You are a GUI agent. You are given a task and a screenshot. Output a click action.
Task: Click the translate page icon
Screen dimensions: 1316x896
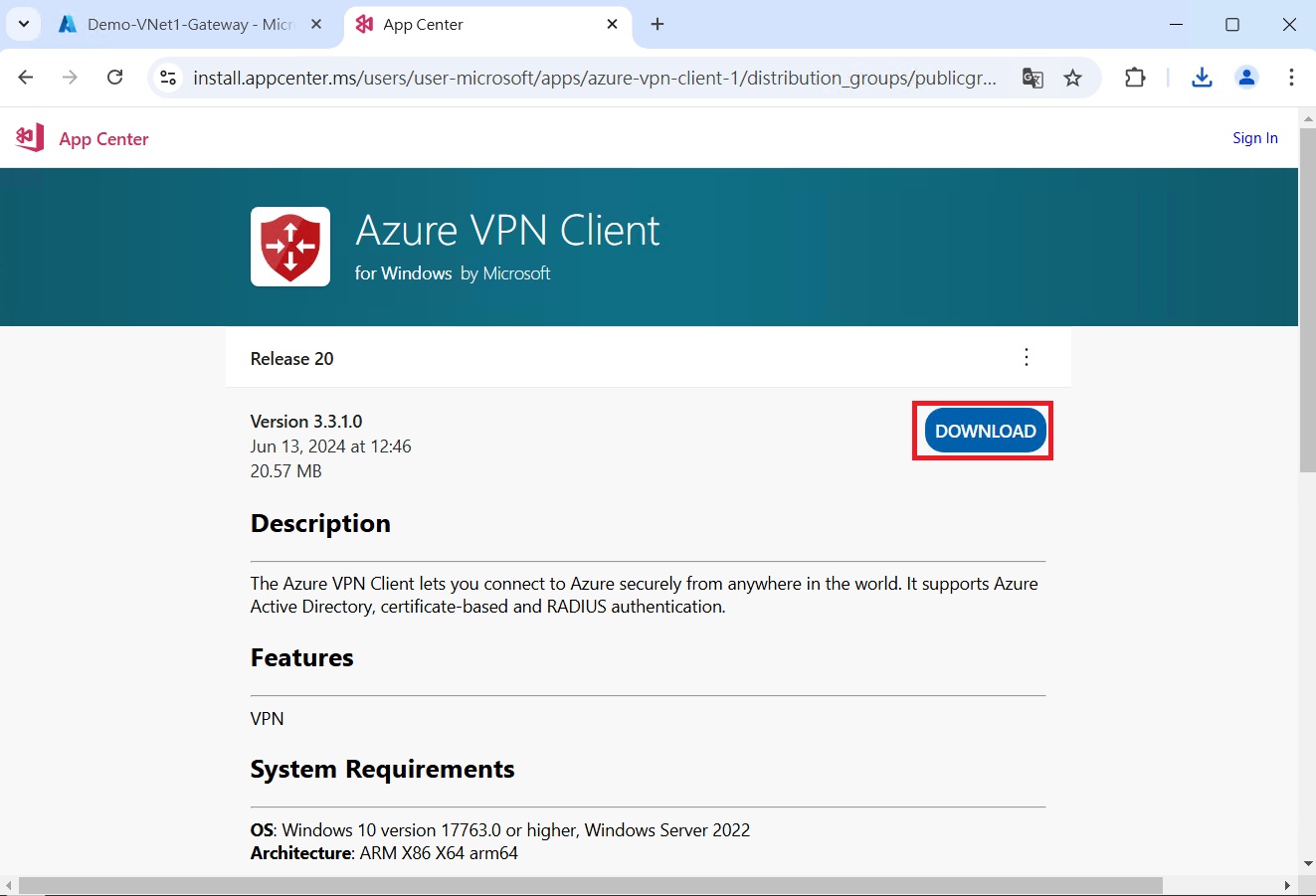tap(1033, 78)
